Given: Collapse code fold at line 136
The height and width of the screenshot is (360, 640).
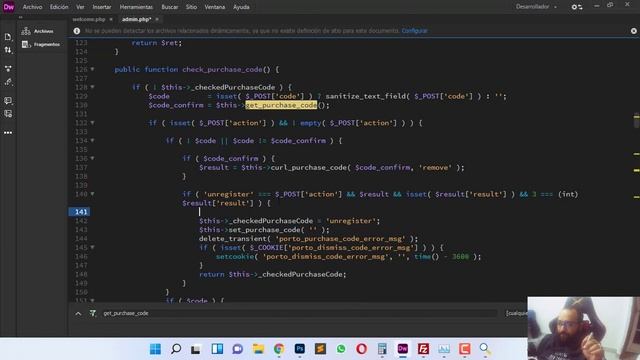Looking at the screenshot, I should coord(92,158).
